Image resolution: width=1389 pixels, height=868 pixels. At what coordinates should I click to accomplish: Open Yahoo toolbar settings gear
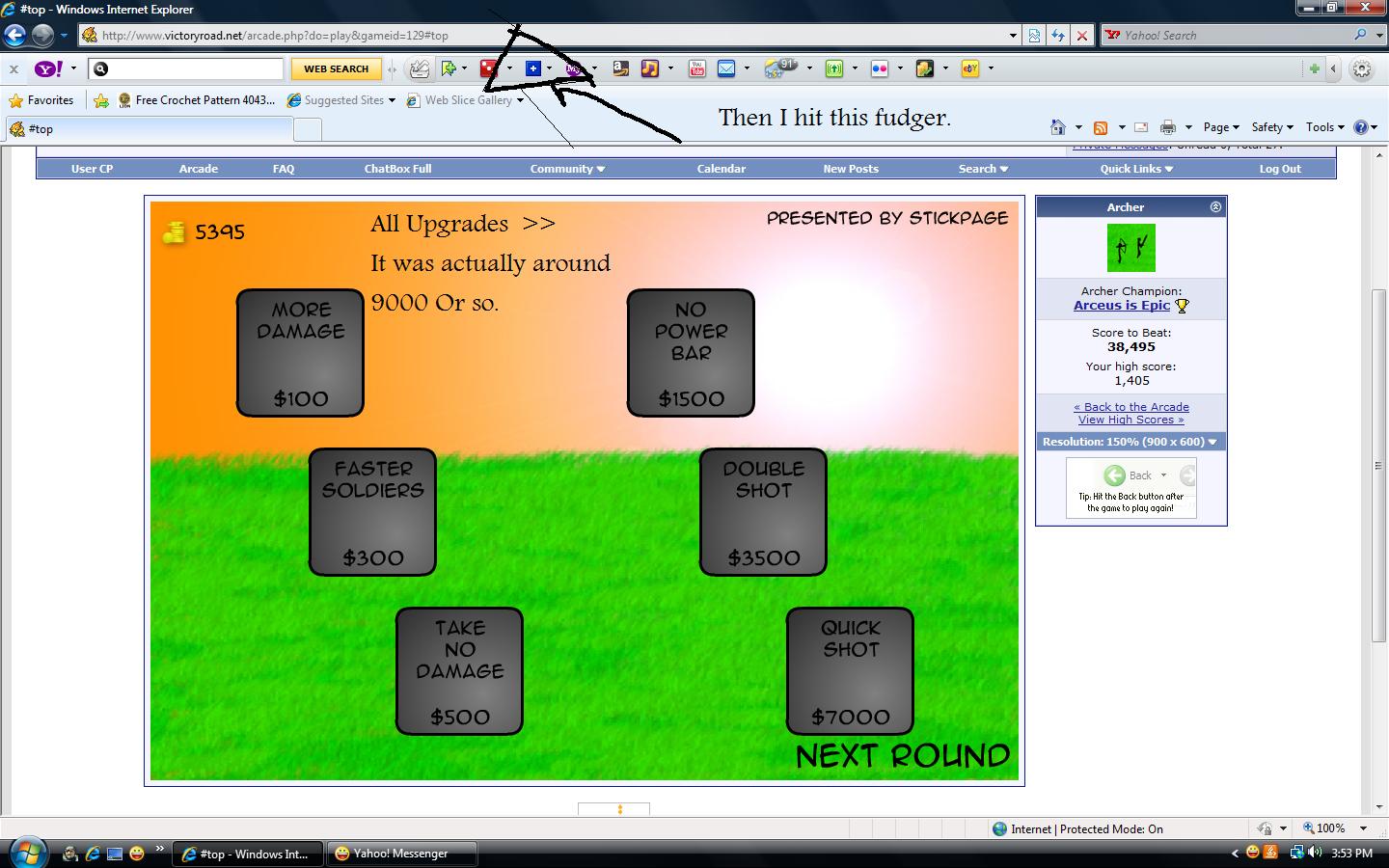[x=1362, y=68]
